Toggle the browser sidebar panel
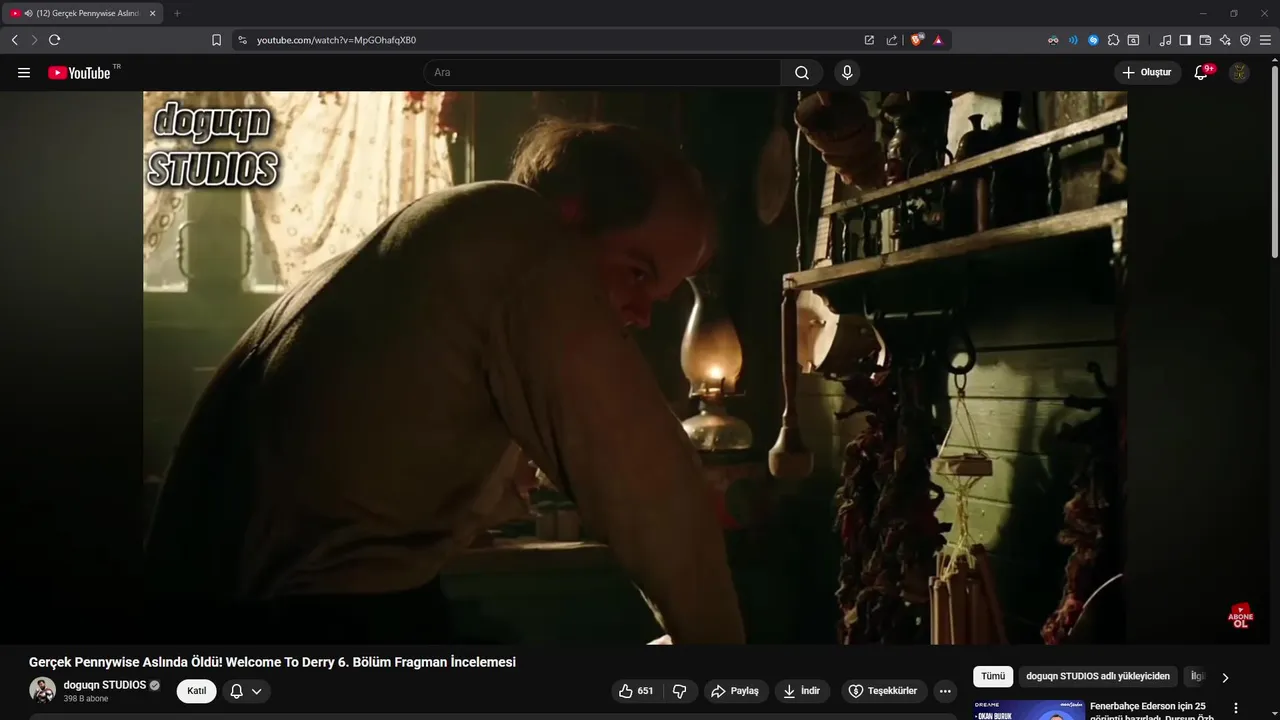The width and height of the screenshot is (1280, 720). (x=1185, y=40)
